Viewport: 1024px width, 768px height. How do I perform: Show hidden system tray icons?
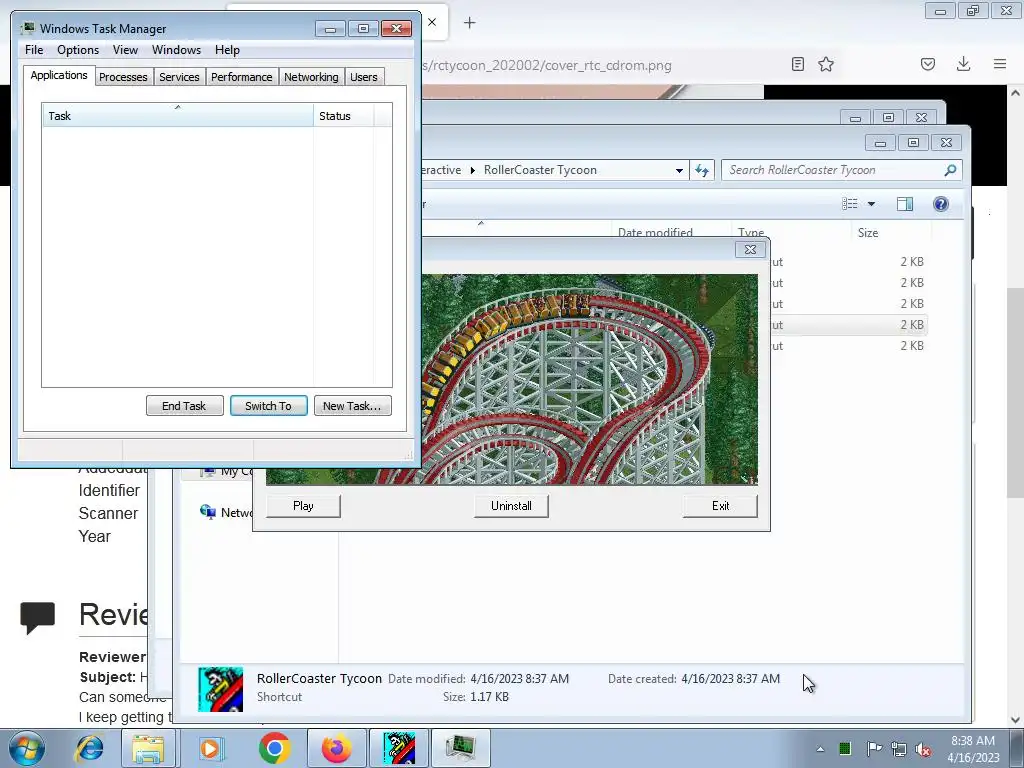(x=820, y=749)
